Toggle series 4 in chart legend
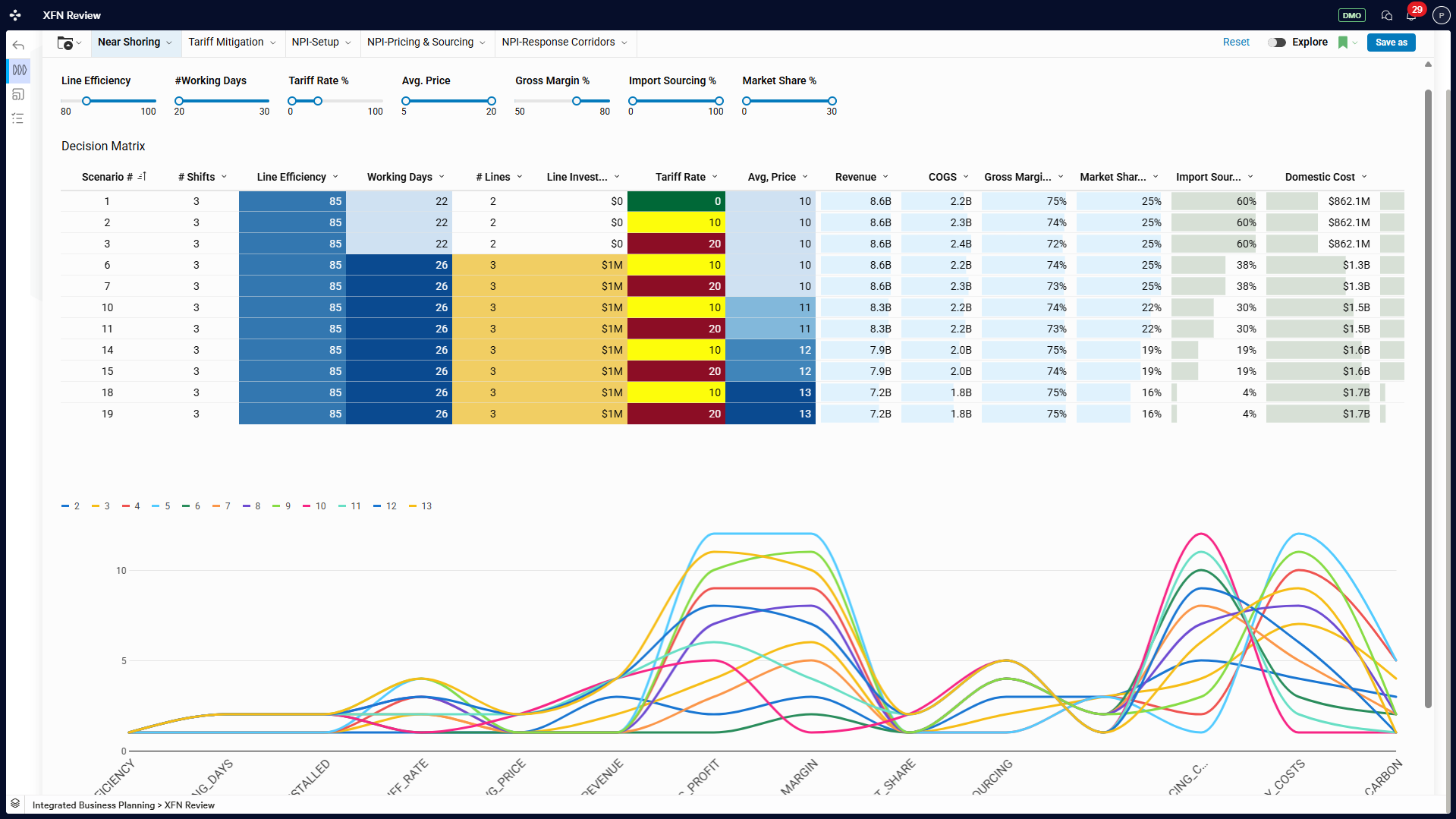The image size is (1456, 819). [131, 506]
